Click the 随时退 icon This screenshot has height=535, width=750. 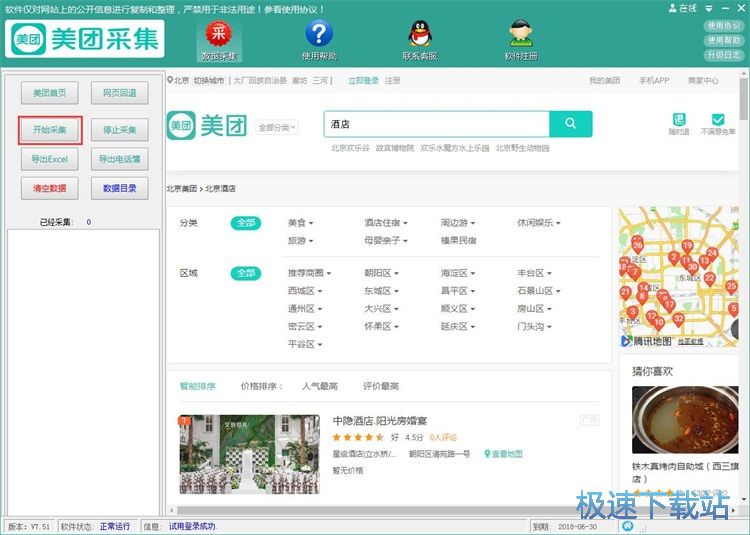coord(680,120)
